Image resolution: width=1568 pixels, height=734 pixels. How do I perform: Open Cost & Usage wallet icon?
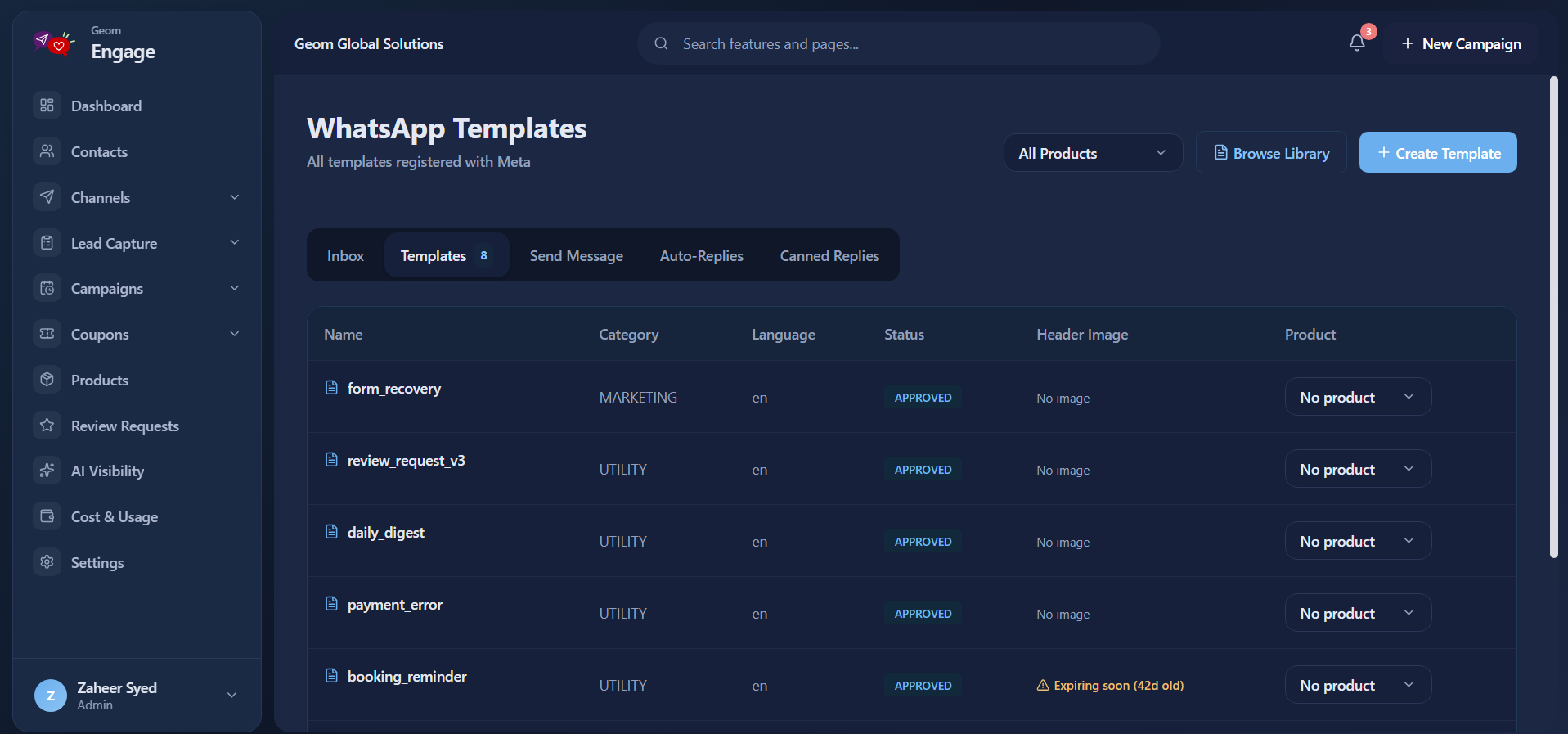coord(47,516)
